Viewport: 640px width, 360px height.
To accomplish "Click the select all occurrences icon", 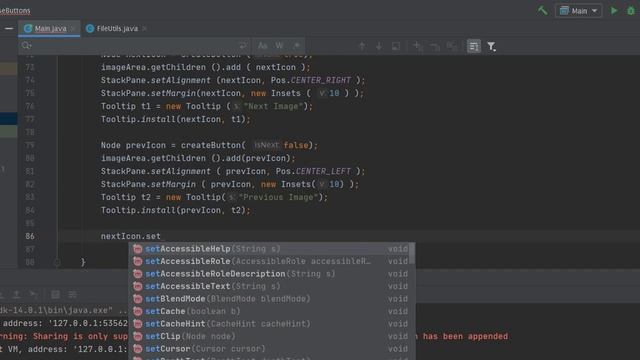I will pyautogui.click(x=396, y=46).
